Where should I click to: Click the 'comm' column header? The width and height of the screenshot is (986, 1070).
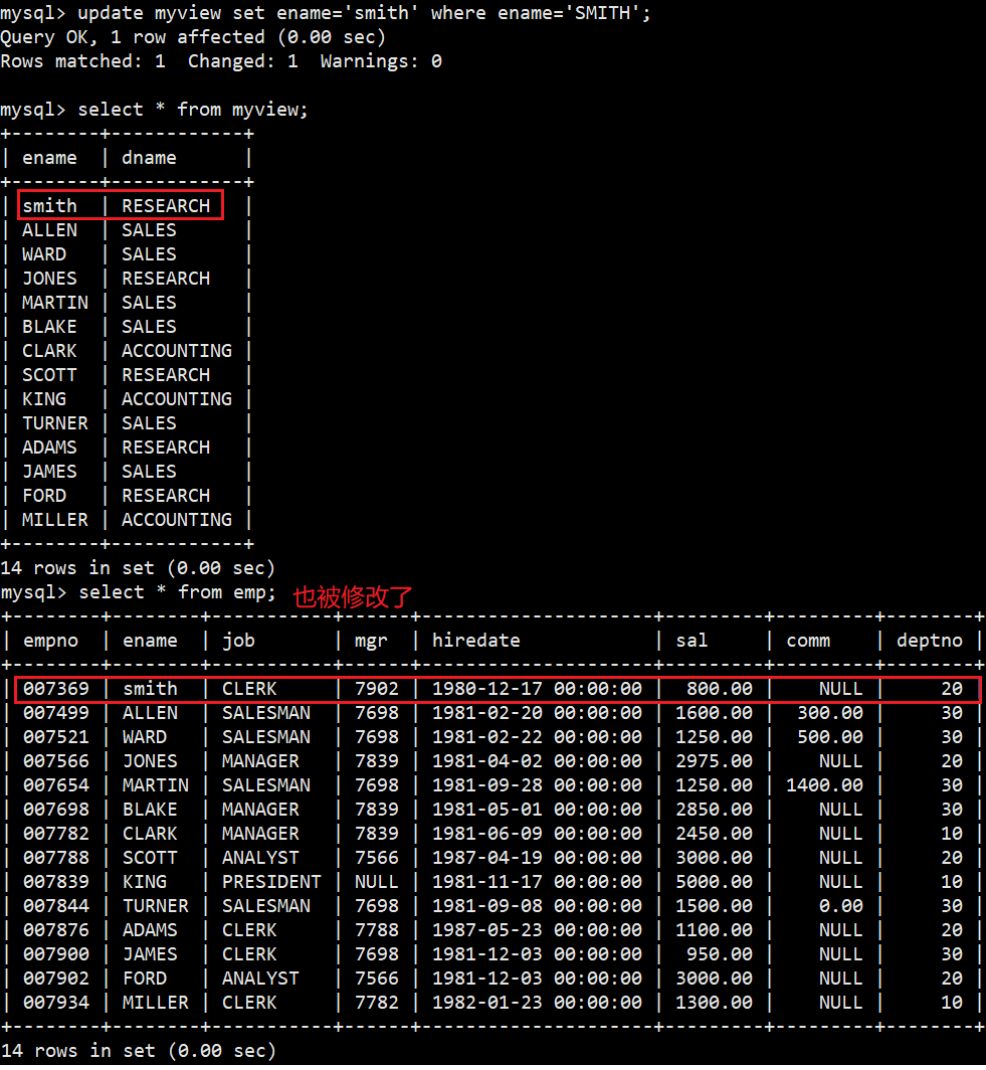(x=808, y=641)
